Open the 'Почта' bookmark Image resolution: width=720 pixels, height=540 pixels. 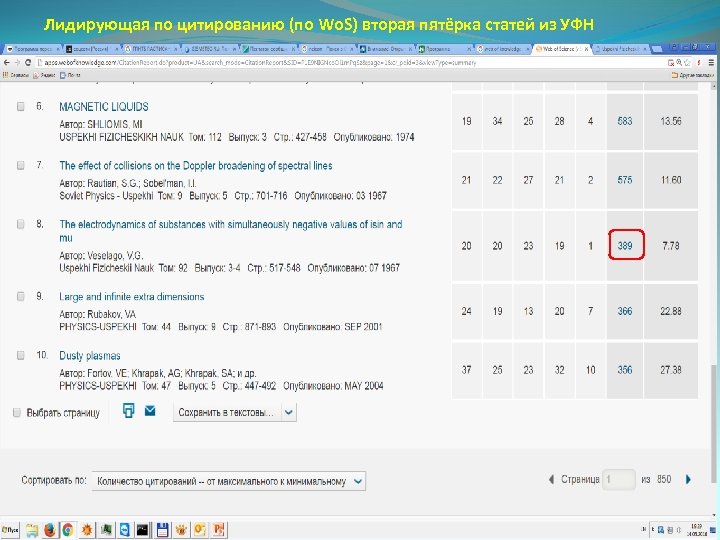coord(70,75)
